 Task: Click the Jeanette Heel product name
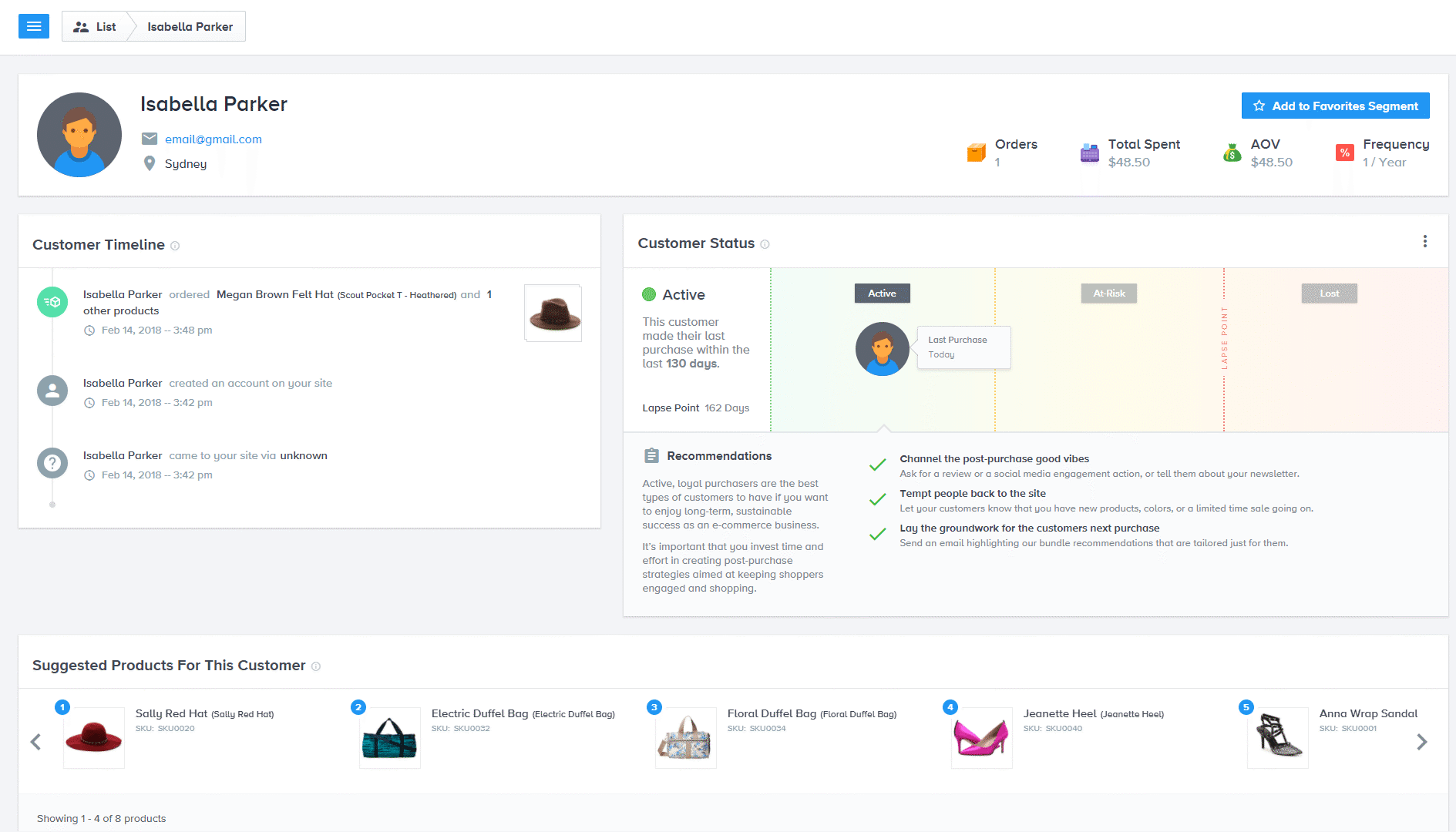[1060, 713]
